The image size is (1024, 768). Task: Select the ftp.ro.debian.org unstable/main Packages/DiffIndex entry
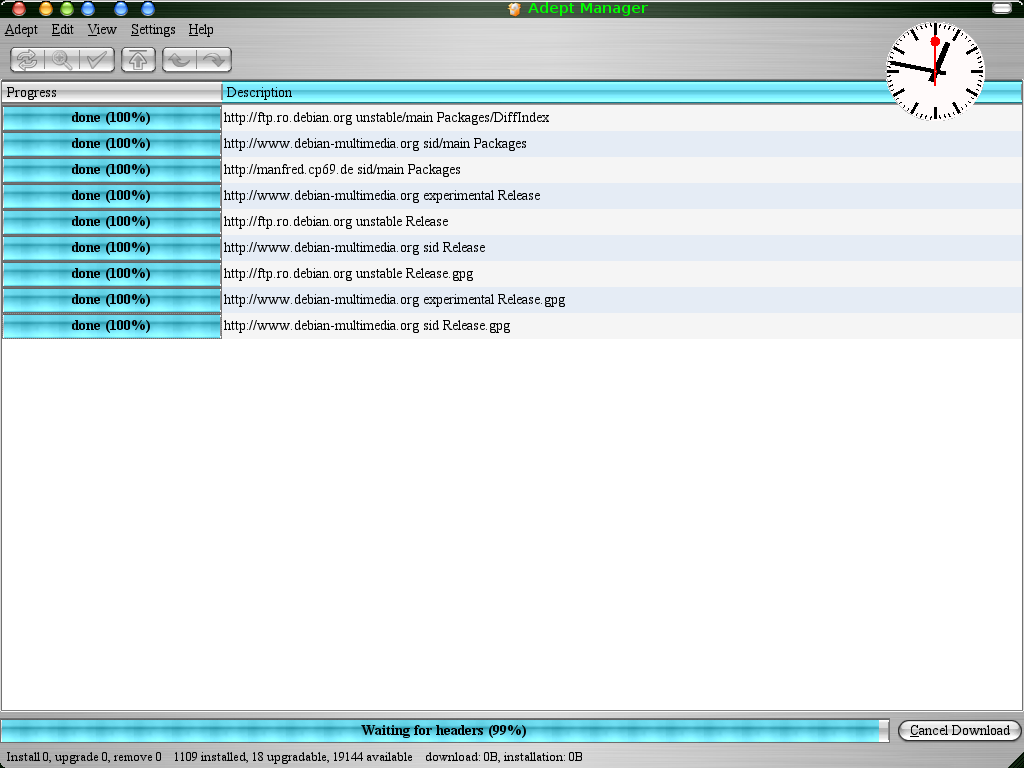[387, 118]
